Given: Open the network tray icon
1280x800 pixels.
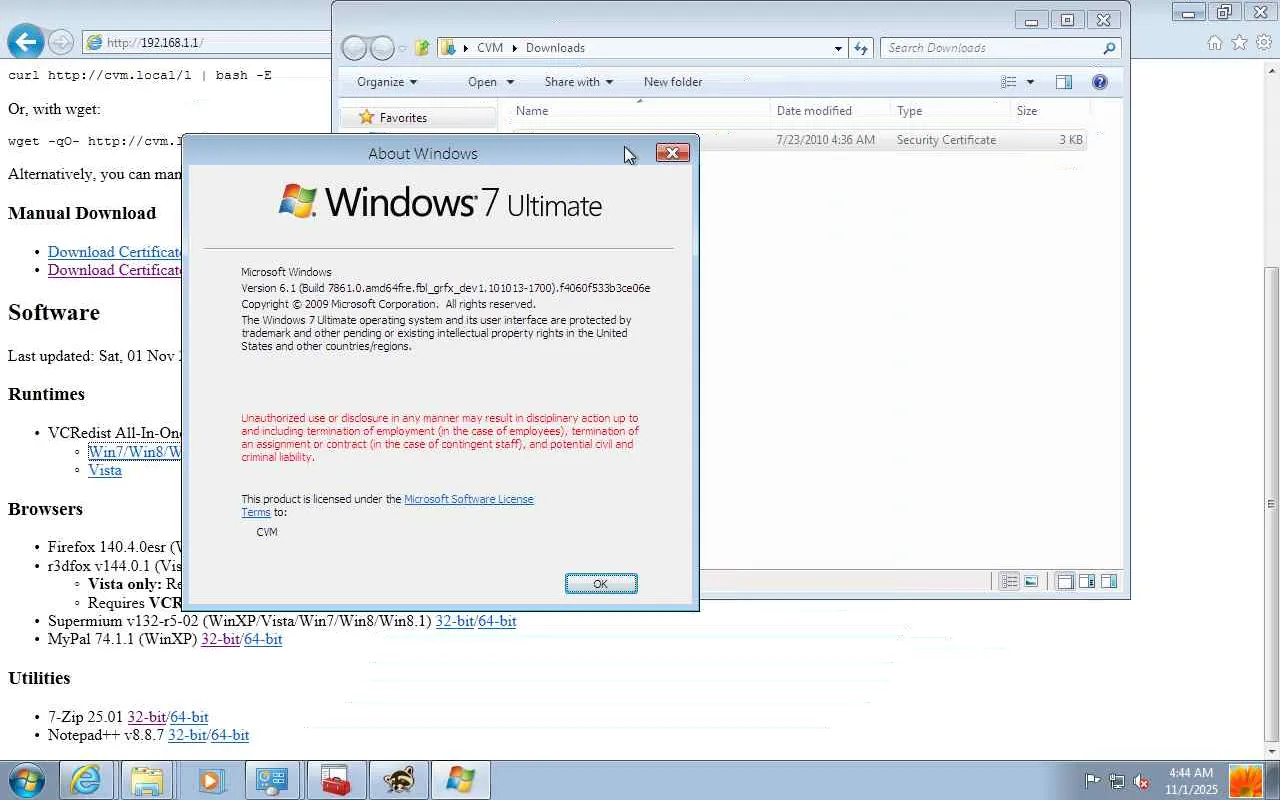Looking at the screenshot, I should [1117, 781].
